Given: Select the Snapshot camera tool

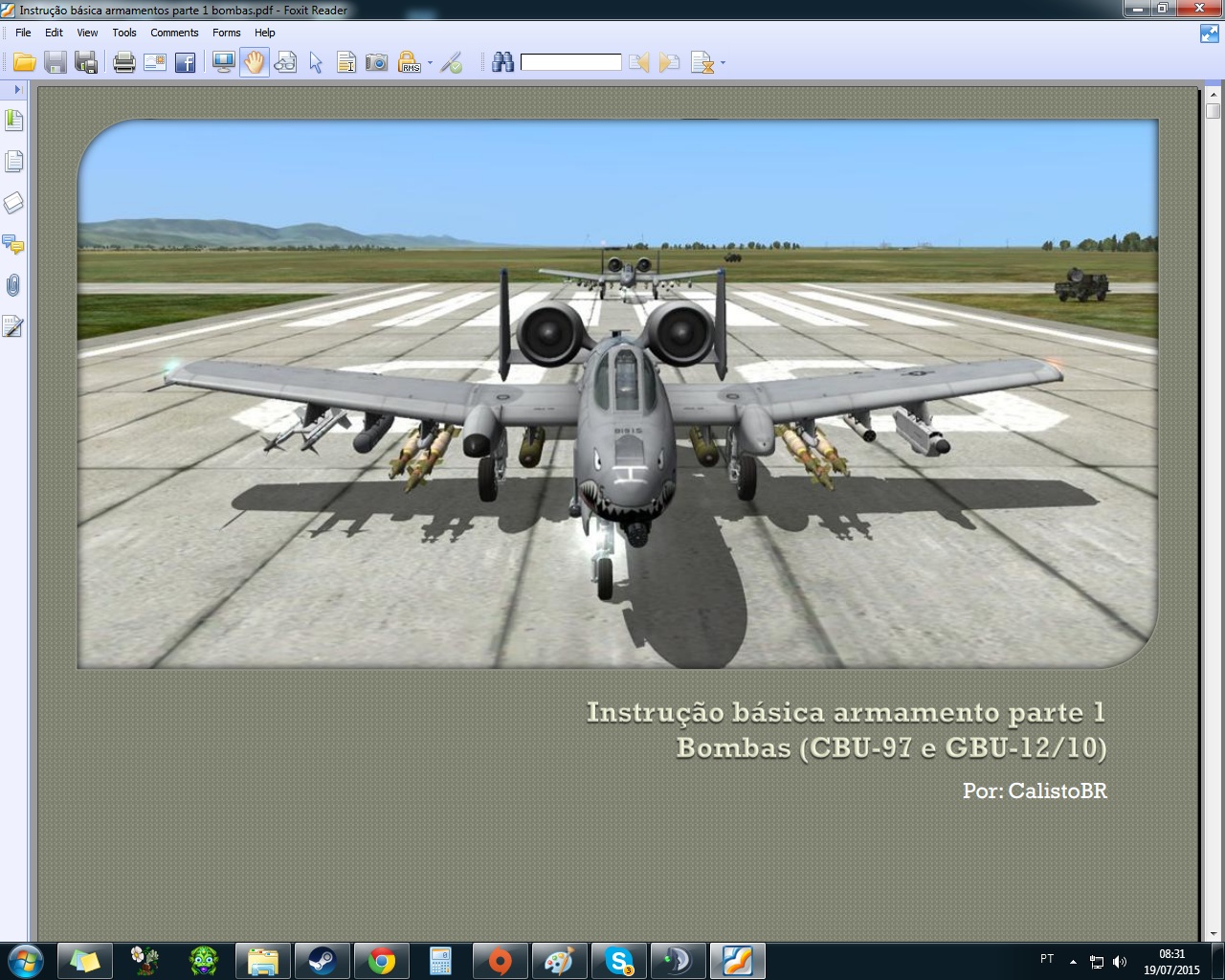Looking at the screenshot, I should pos(377,63).
